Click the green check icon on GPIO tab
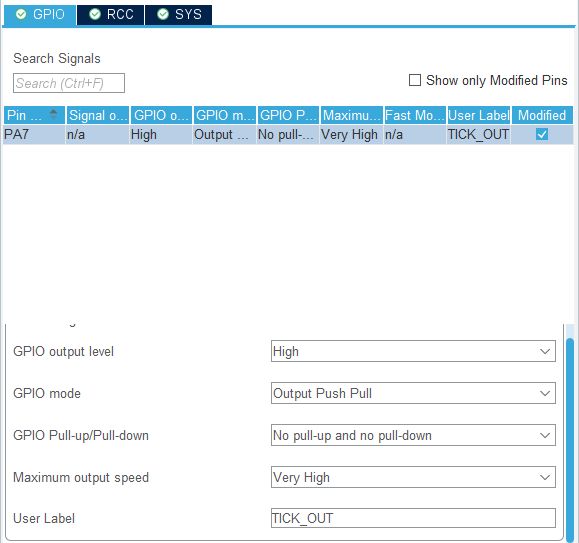This screenshot has height=543, width=579. click(21, 14)
